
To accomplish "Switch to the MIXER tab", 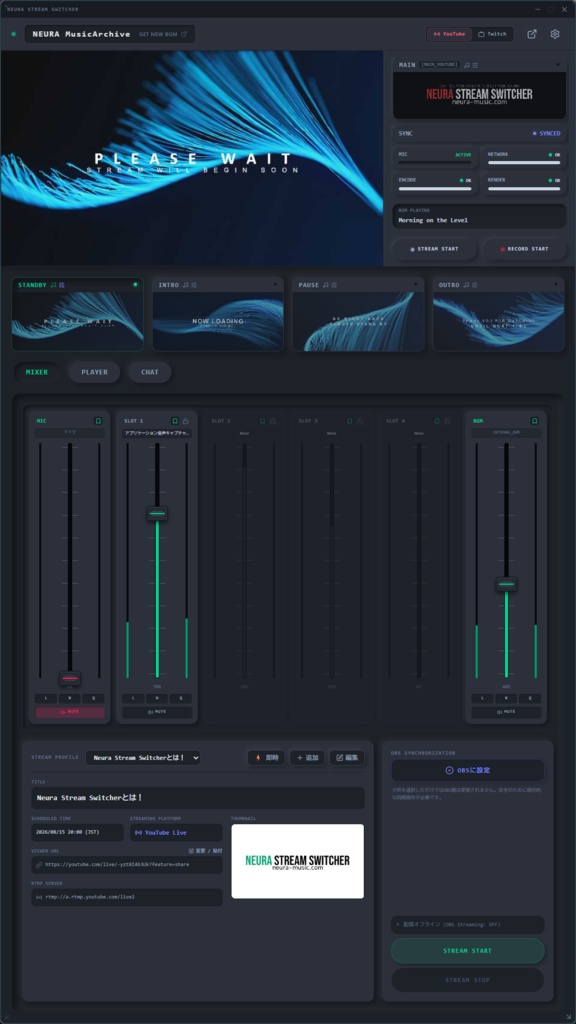I will pos(37,372).
